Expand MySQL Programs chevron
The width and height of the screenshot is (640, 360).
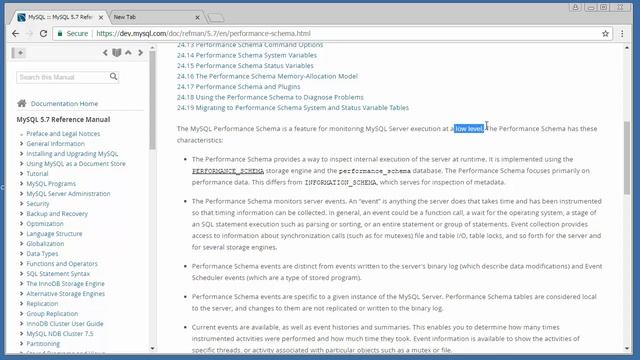21,184
